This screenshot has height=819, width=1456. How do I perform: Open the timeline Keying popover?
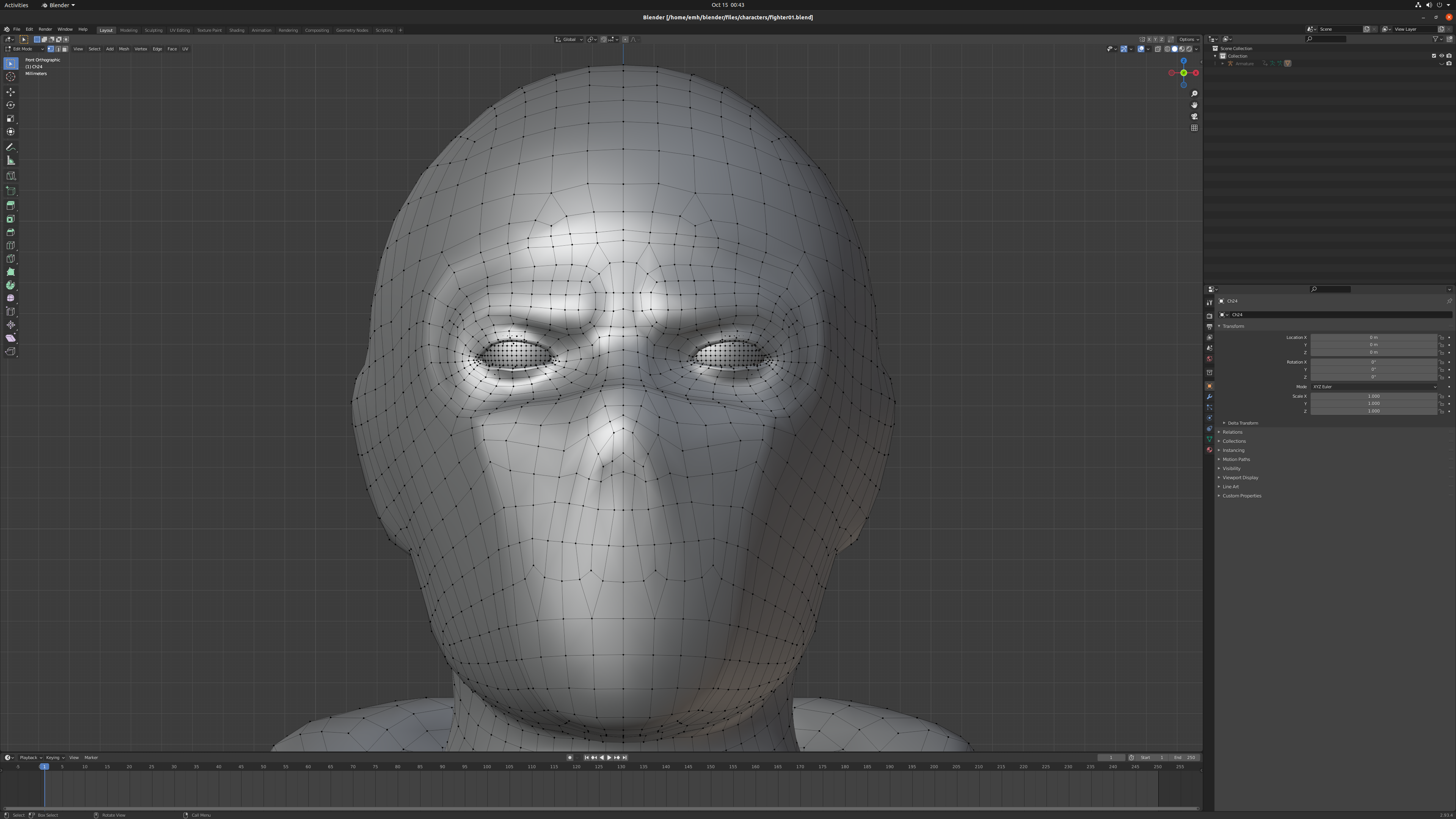tap(55, 758)
